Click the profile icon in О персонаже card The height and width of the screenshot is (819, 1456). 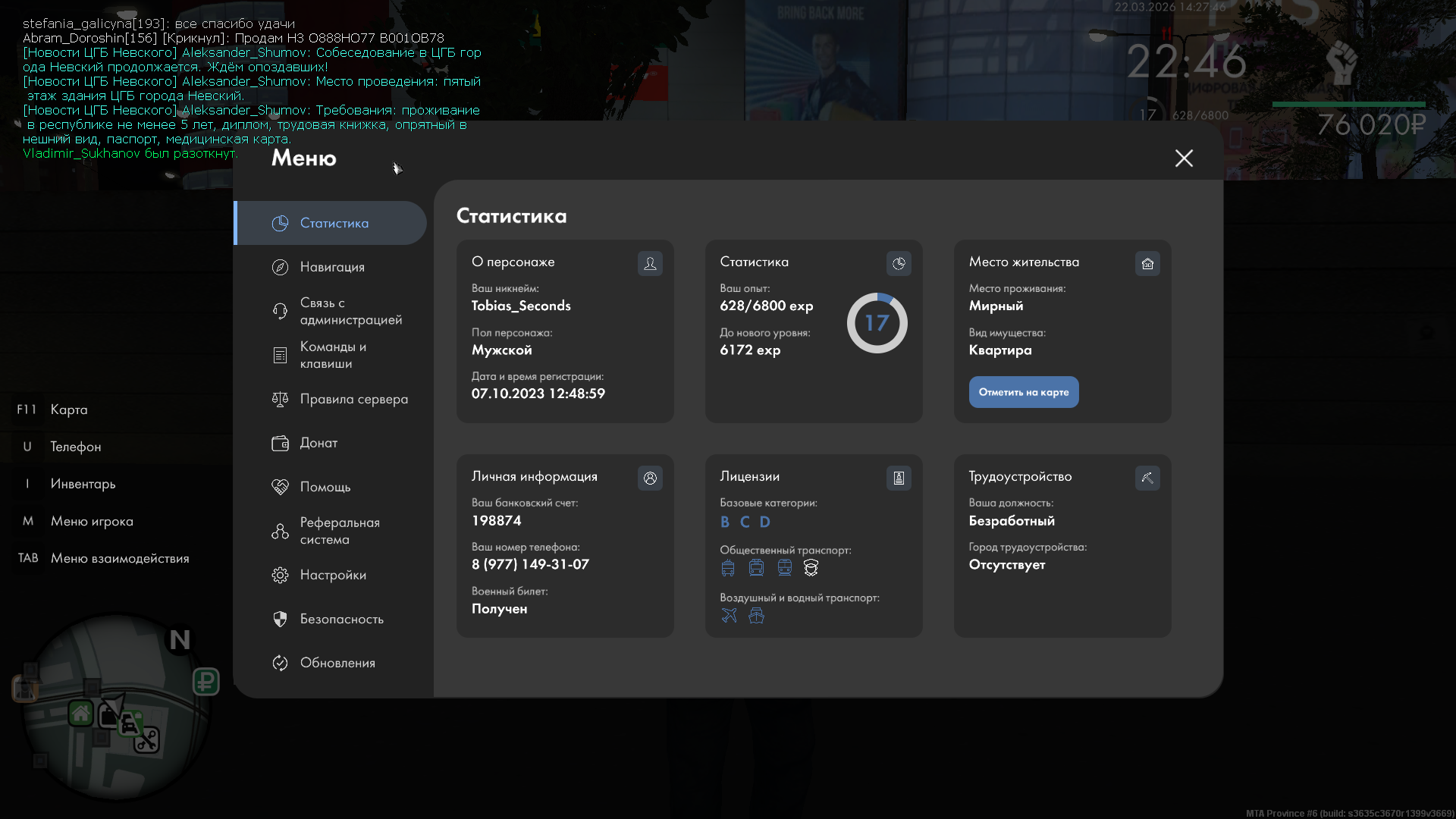[x=650, y=263]
